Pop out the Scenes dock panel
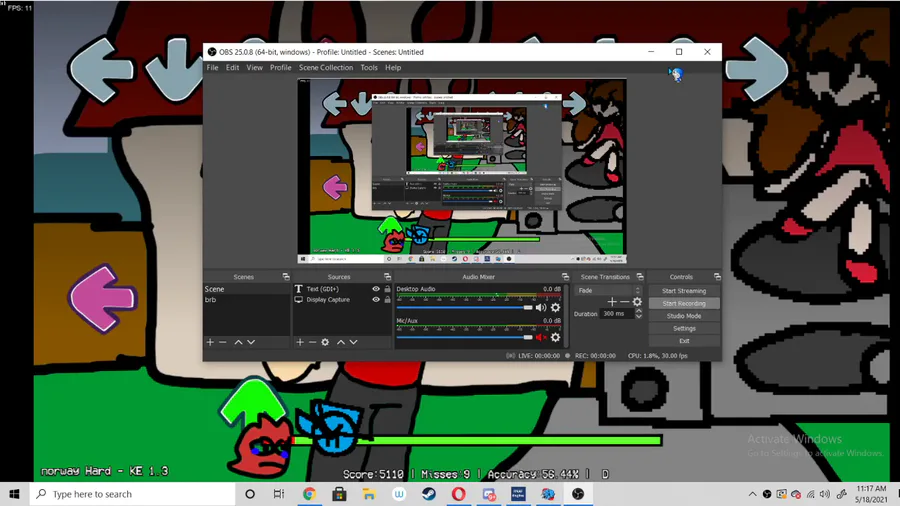The image size is (900, 506). pos(286,277)
